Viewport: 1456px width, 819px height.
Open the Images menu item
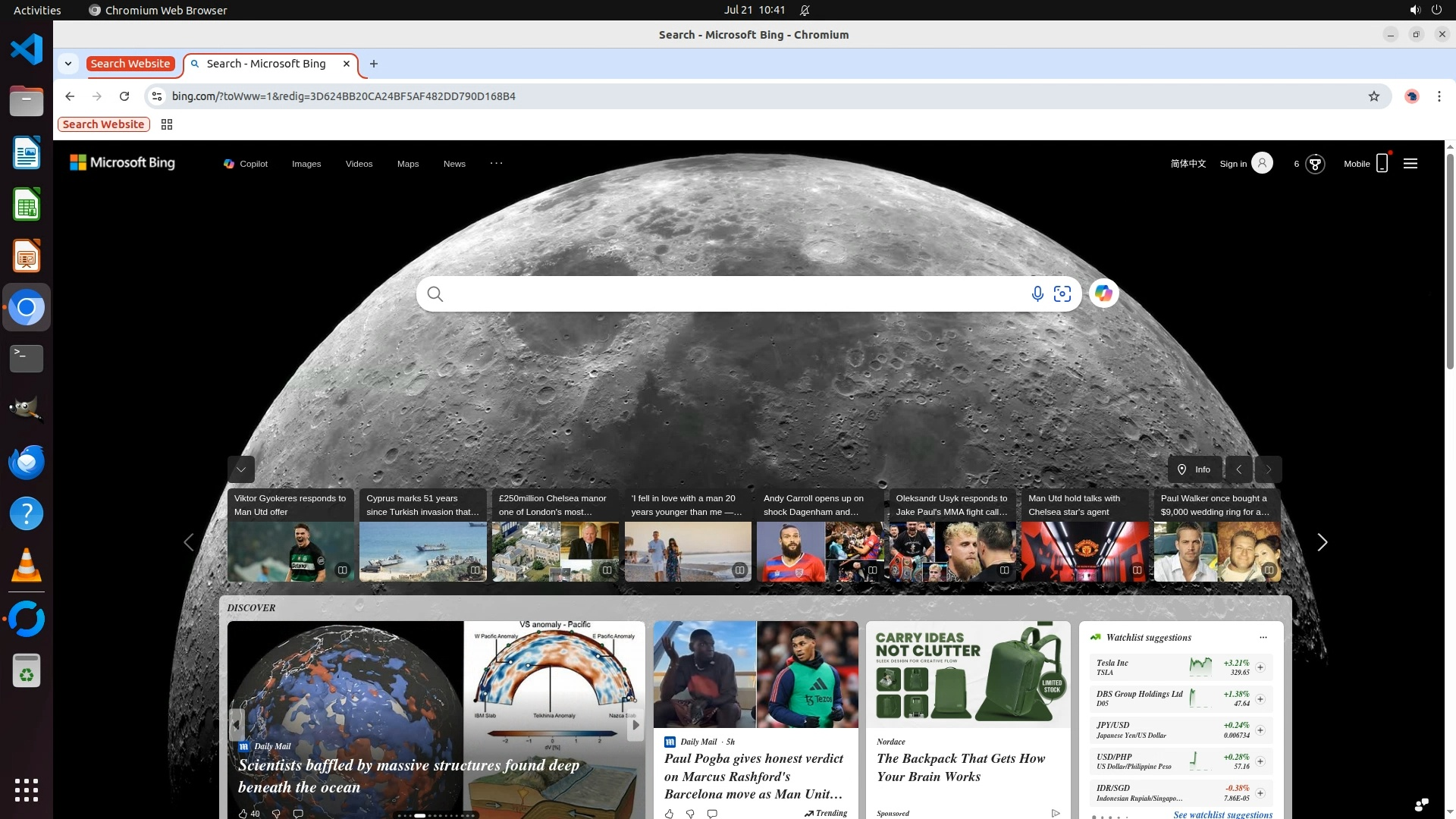(306, 164)
